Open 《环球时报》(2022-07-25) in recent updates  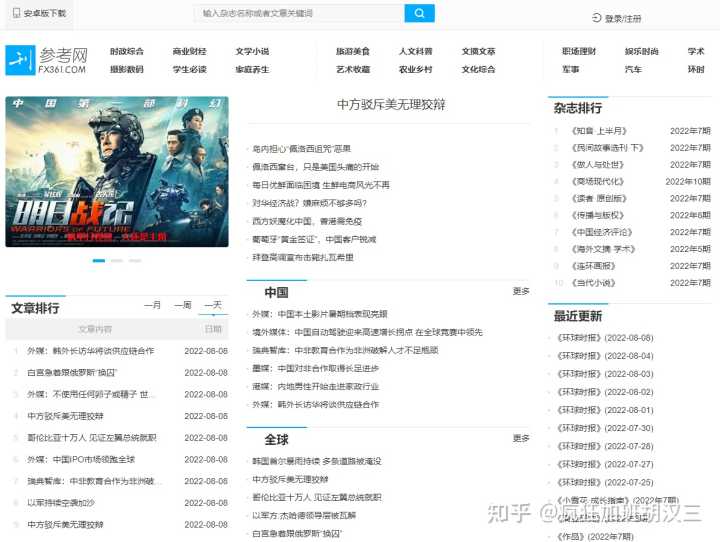(605, 483)
